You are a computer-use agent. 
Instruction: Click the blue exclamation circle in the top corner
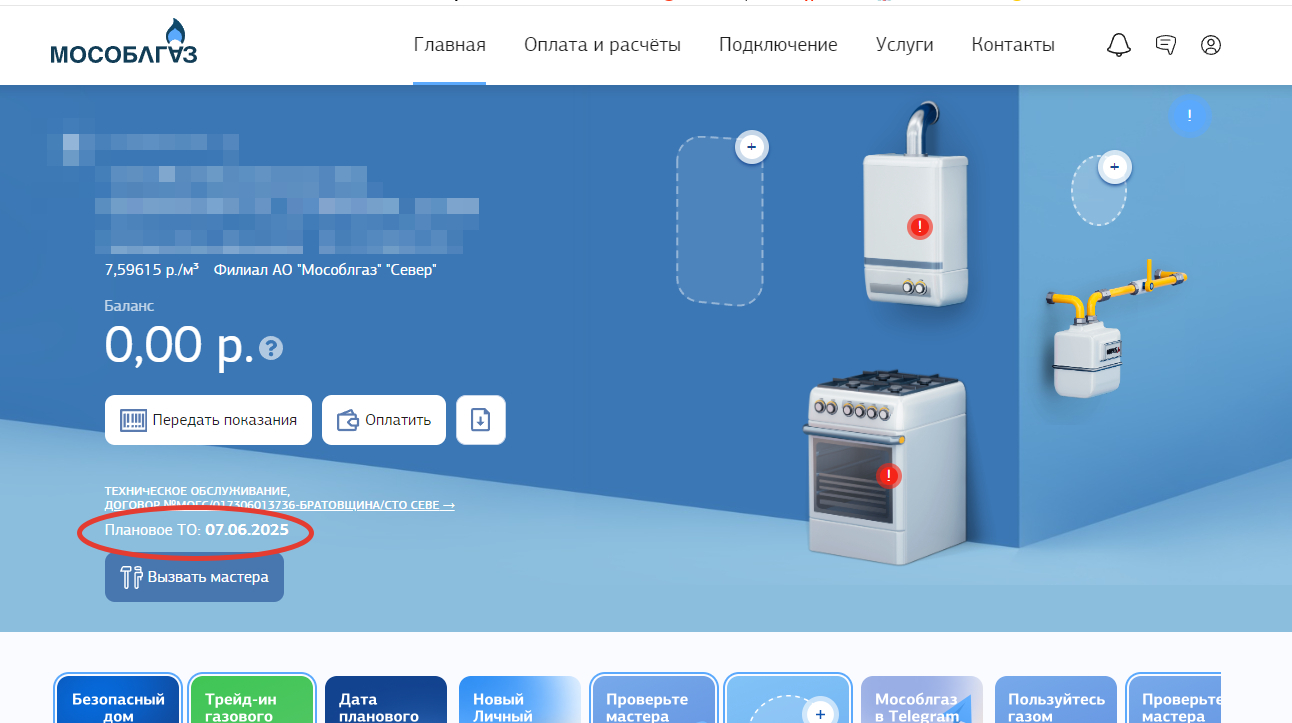click(1189, 116)
